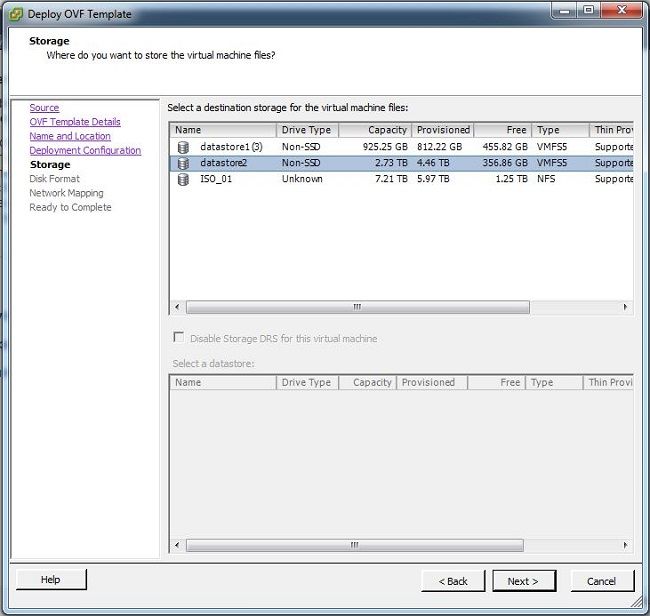
Task: Open Deployment Configuration step
Action: click(x=85, y=150)
